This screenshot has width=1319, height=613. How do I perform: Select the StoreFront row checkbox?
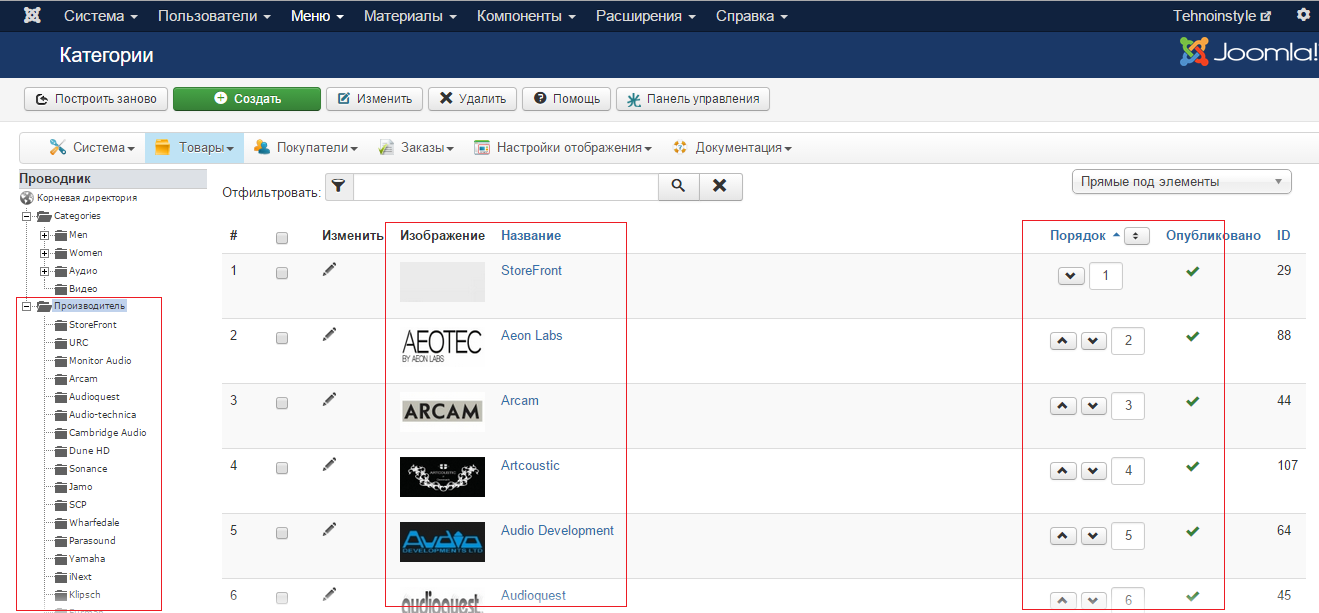point(282,273)
